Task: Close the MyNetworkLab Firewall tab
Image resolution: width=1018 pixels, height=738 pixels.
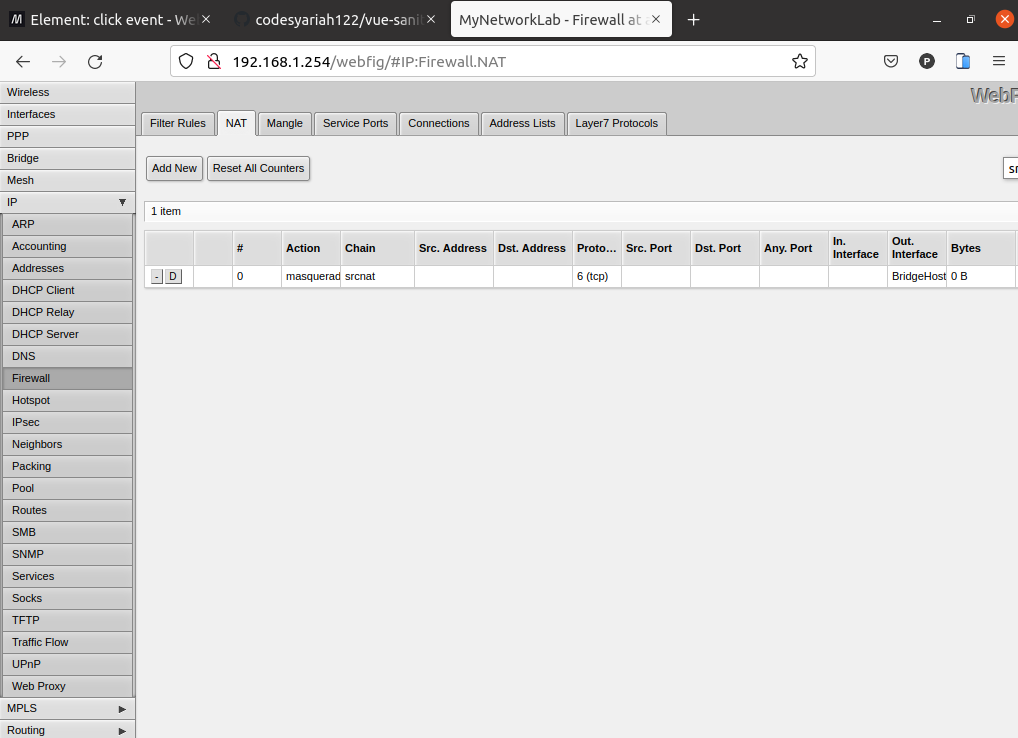Action: point(656,19)
